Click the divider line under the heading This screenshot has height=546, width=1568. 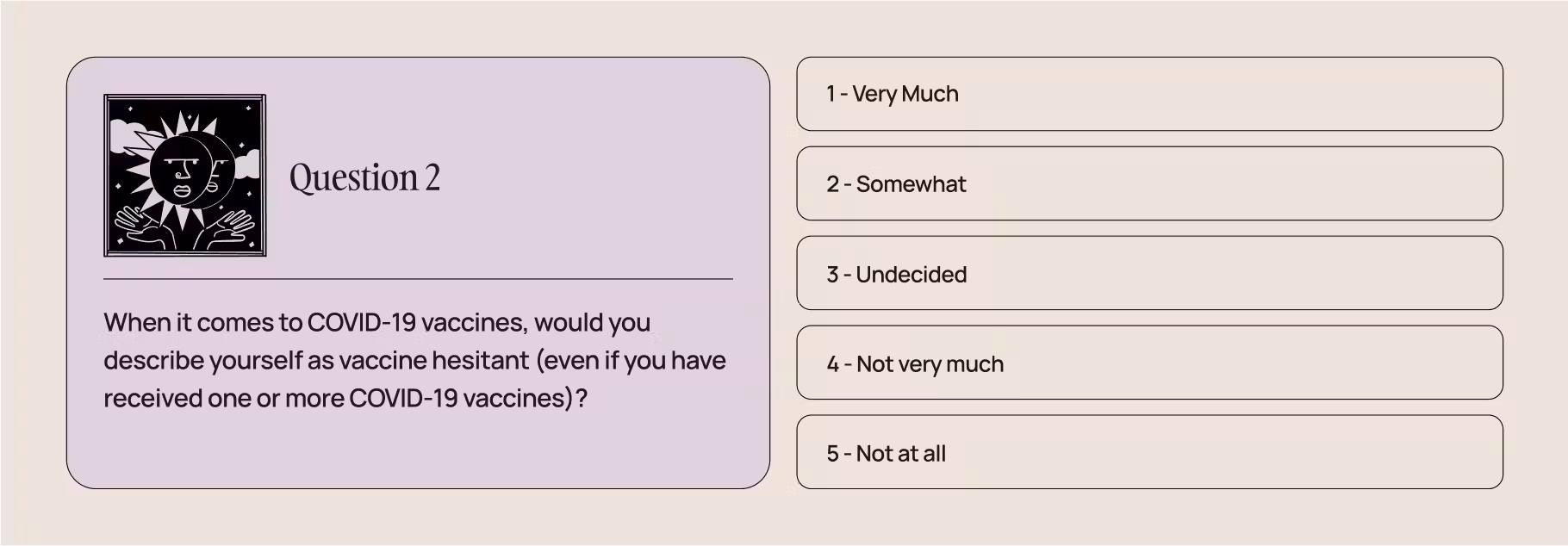point(418,279)
